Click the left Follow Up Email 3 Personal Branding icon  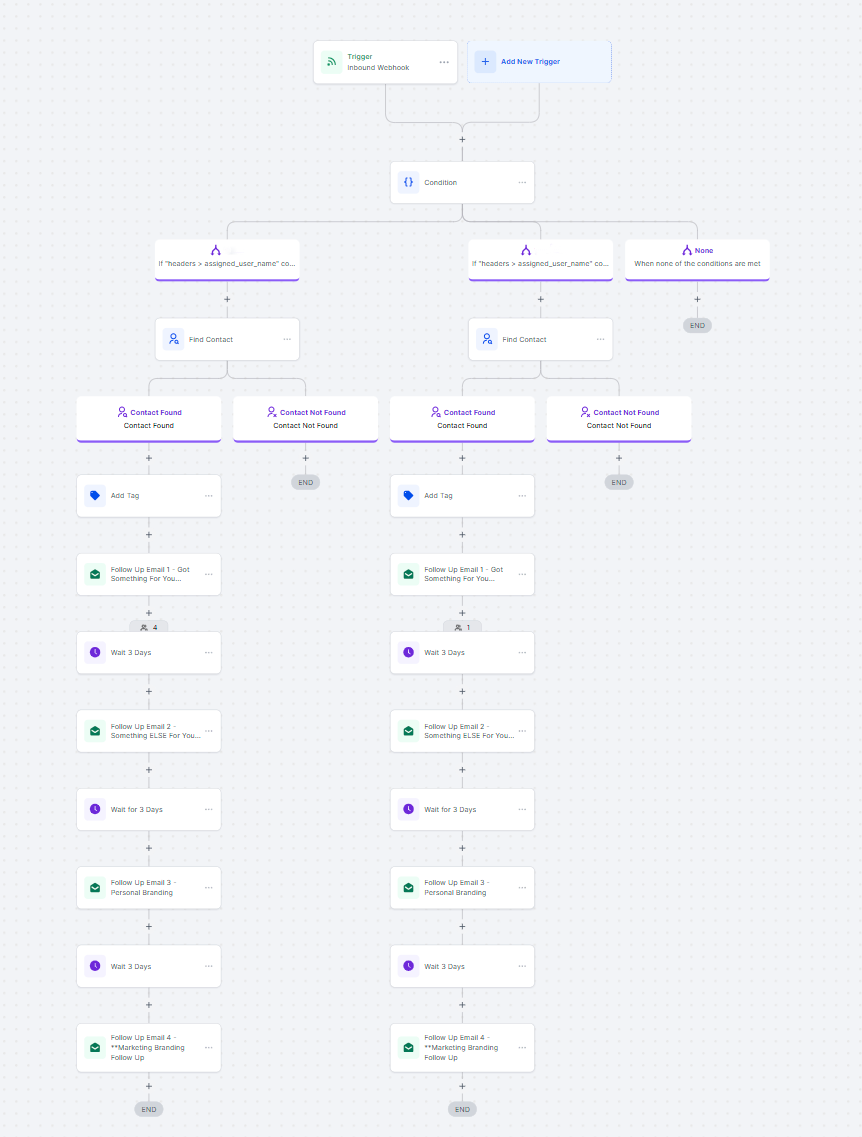pyautogui.click(x=95, y=888)
